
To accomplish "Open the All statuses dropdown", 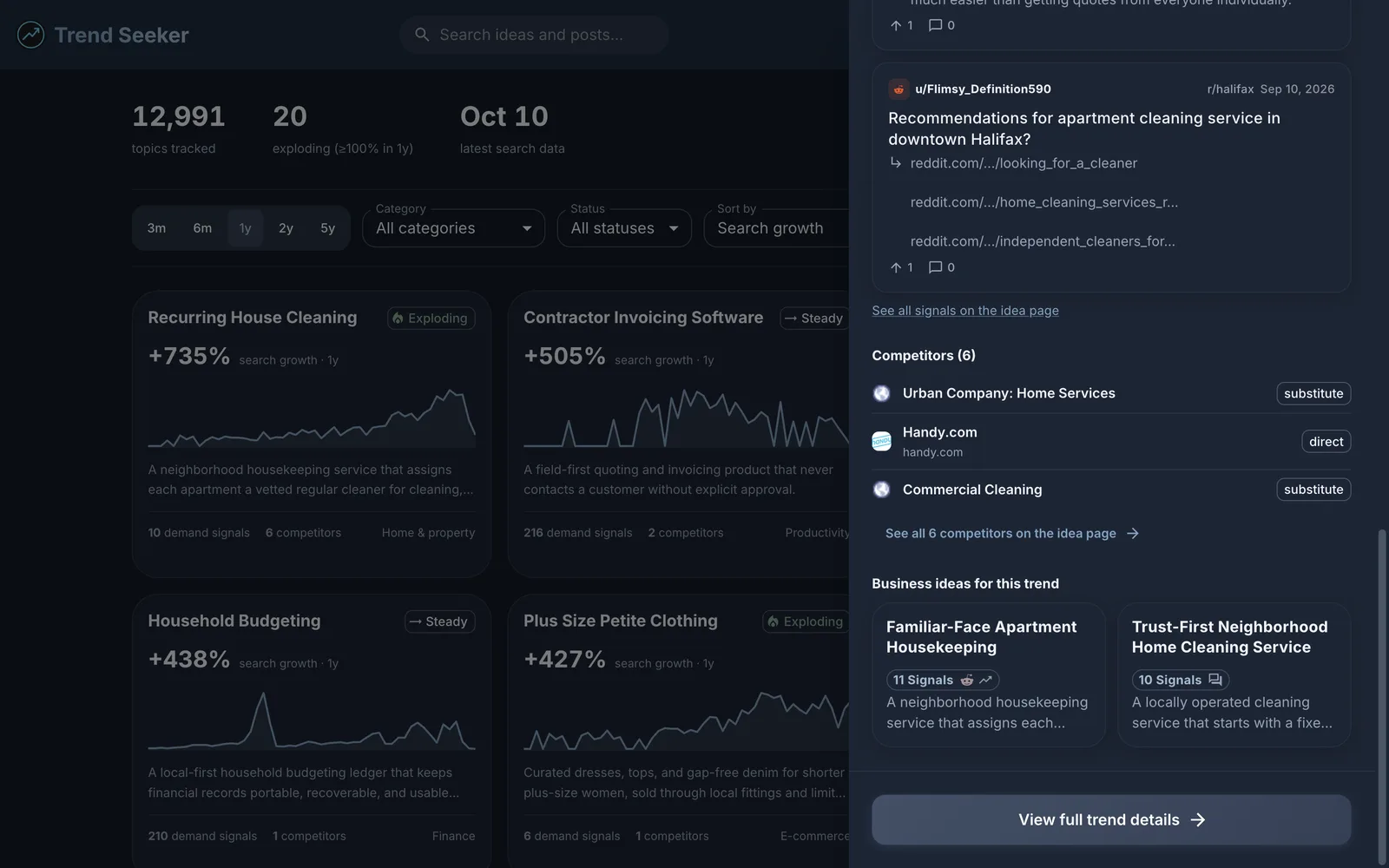I will click(x=624, y=228).
